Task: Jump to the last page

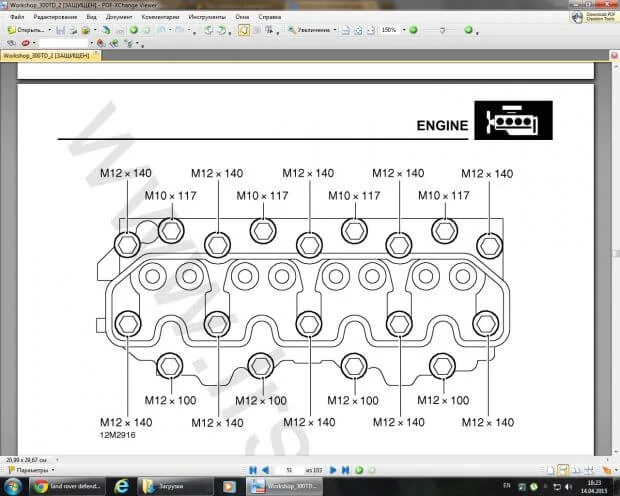Action: click(346, 469)
